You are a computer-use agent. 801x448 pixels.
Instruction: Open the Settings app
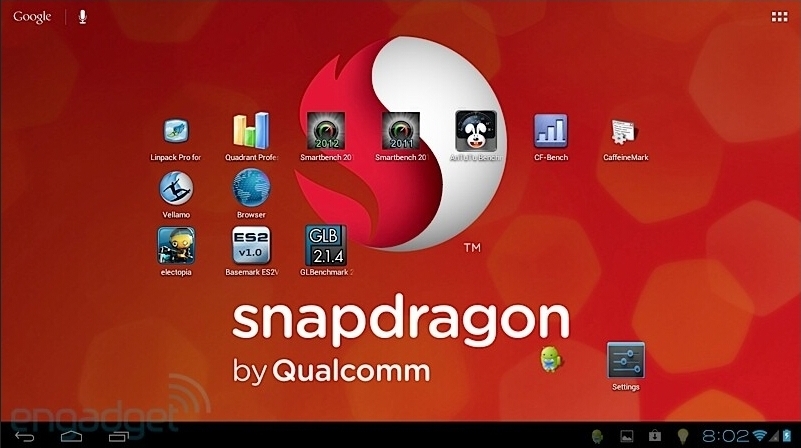626,361
